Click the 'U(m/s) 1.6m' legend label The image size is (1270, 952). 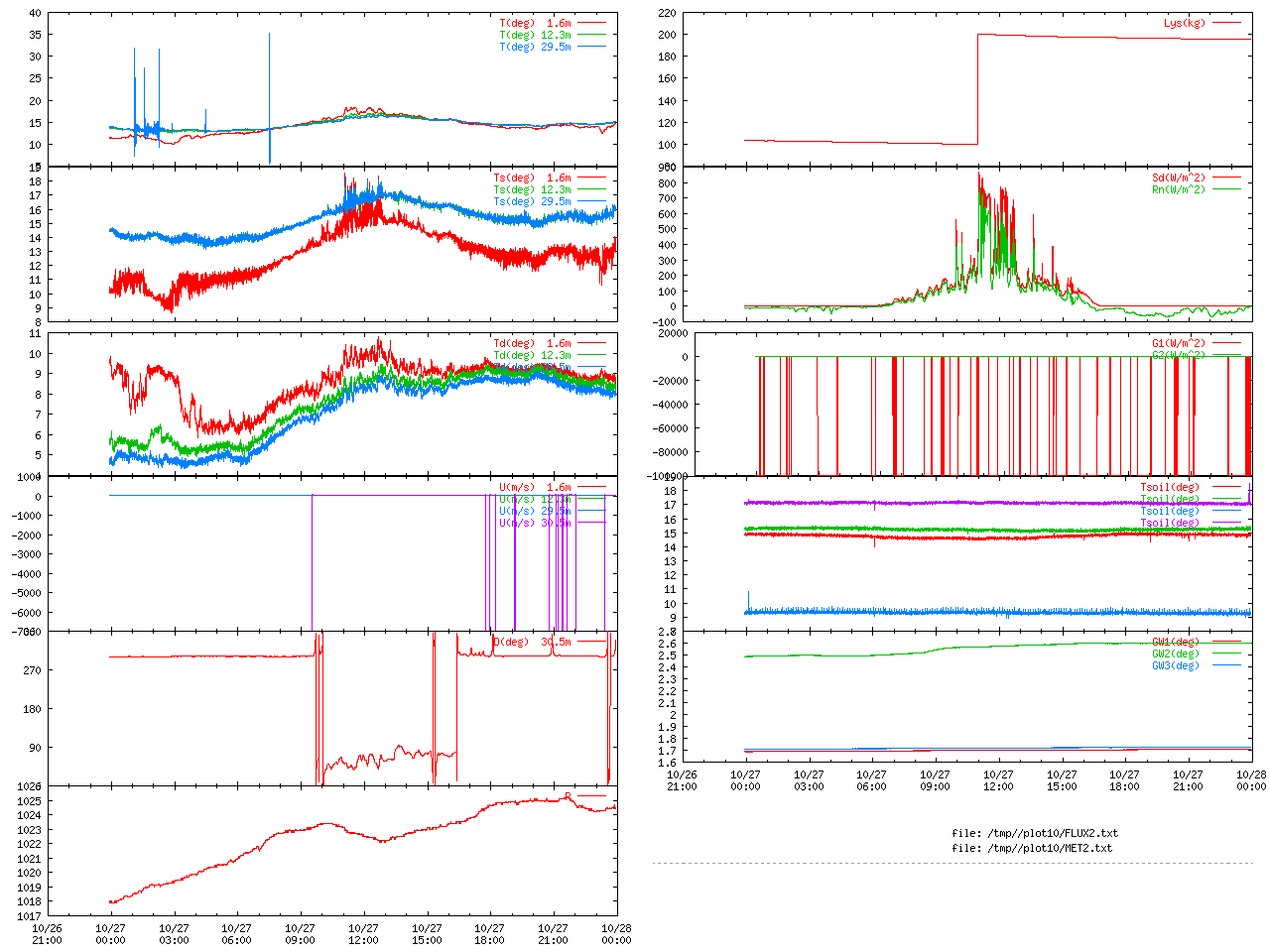coord(535,488)
